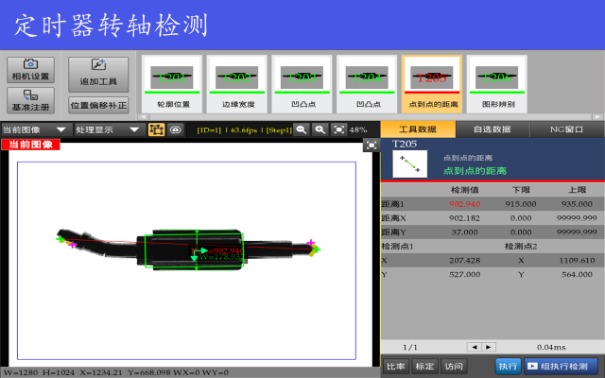Select T206 图形辨别 tool thumbnail

(497, 84)
